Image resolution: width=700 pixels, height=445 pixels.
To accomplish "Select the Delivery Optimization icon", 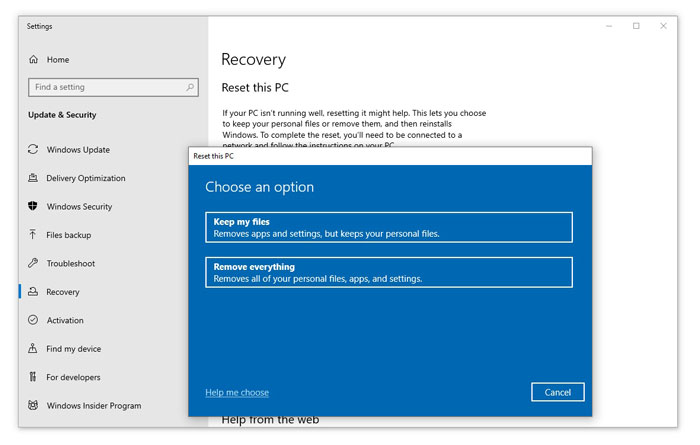I will tap(33, 178).
